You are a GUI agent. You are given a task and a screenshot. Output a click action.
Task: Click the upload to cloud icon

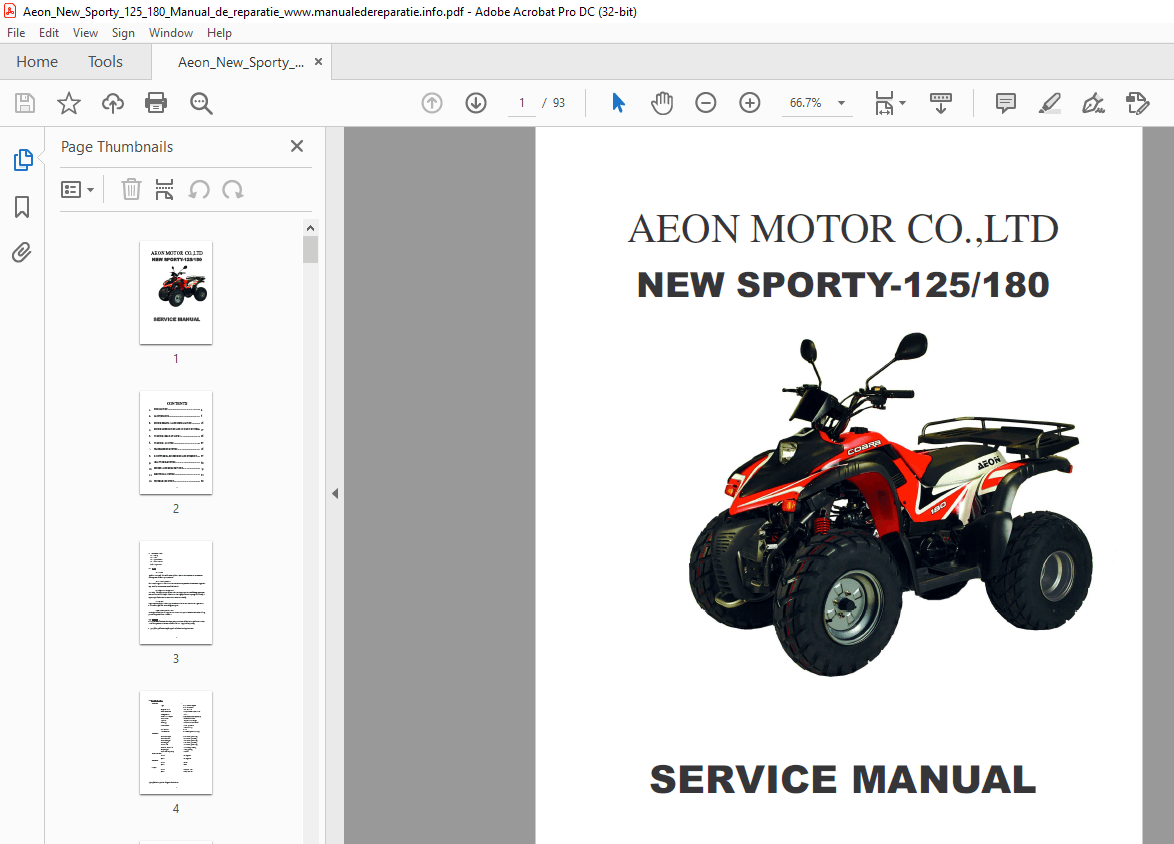pyautogui.click(x=113, y=103)
